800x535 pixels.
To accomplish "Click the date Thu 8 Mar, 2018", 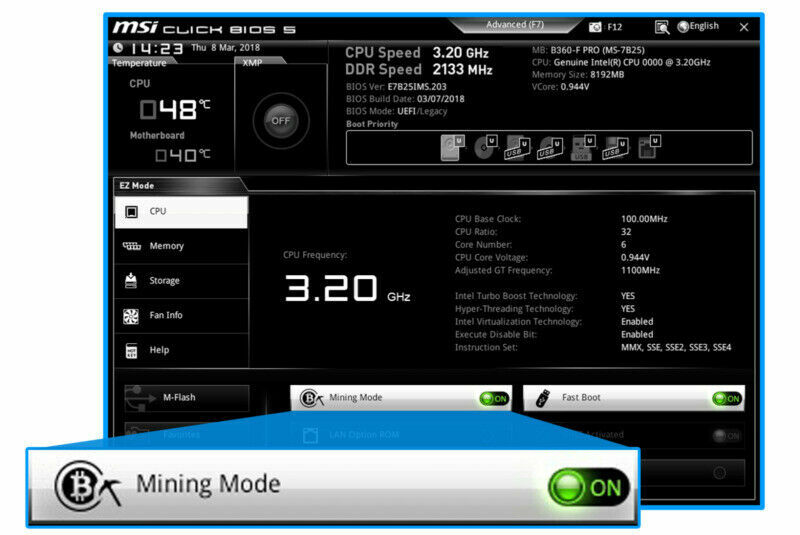I will tap(226, 47).
